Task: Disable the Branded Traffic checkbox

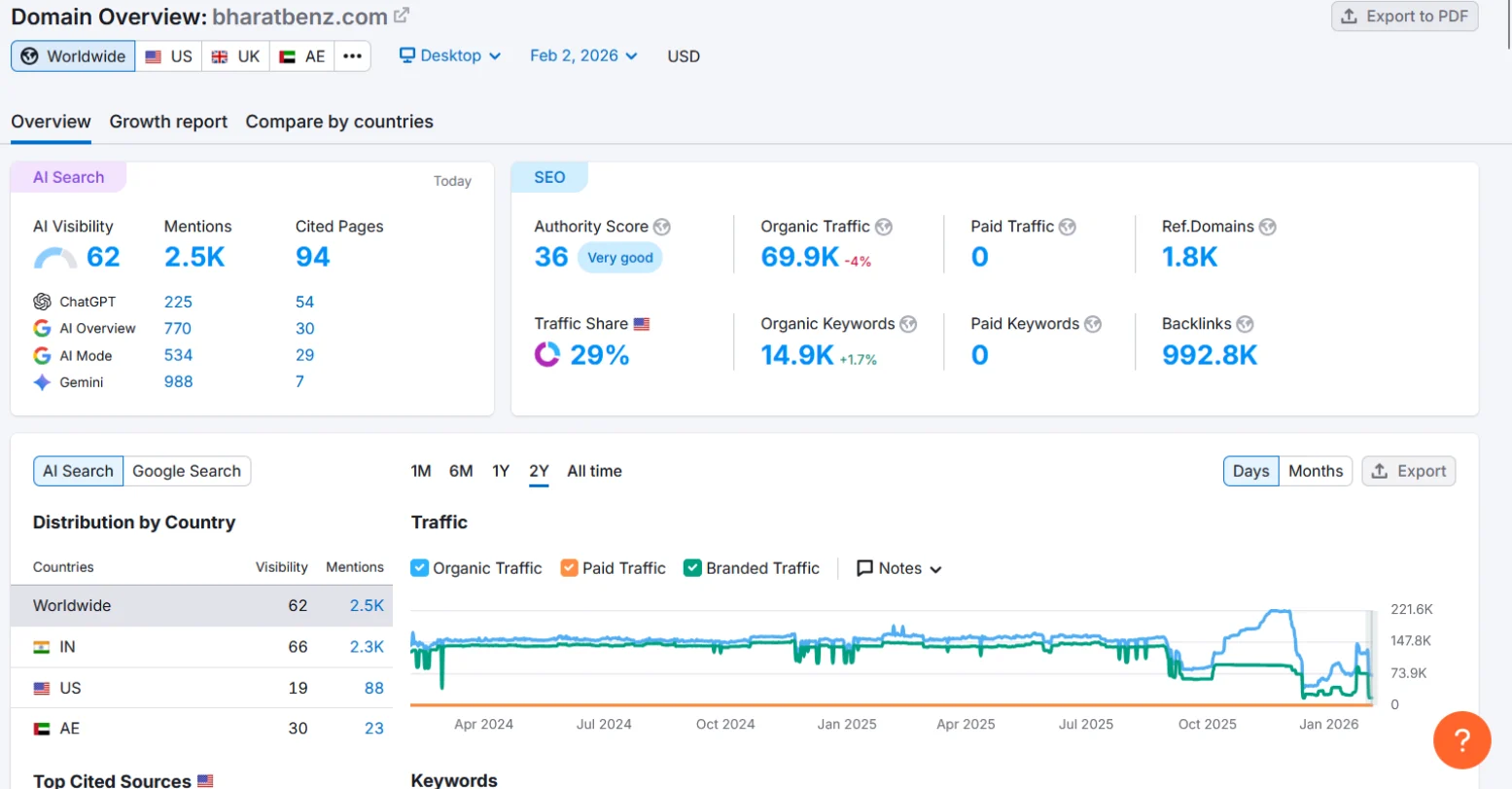Action: [x=693, y=568]
